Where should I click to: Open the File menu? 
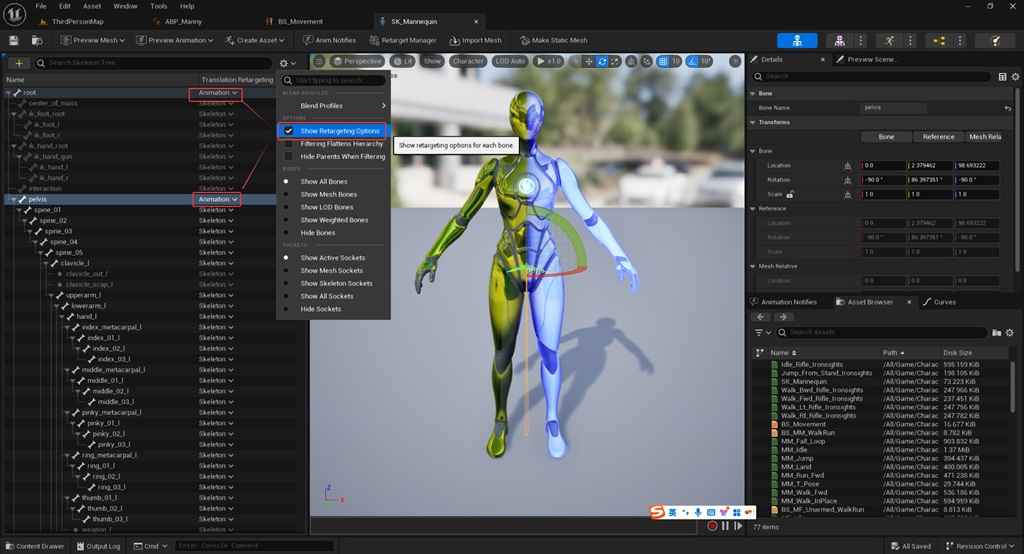pyautogui.click(x=40, y=6)
